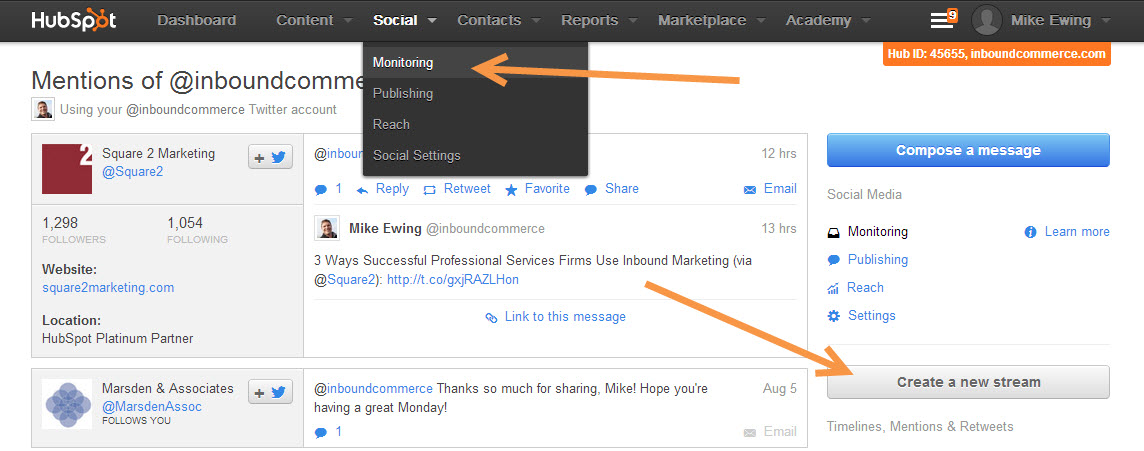Open the Dashboard nav item

pyautogui.click(x=196, y=20)
